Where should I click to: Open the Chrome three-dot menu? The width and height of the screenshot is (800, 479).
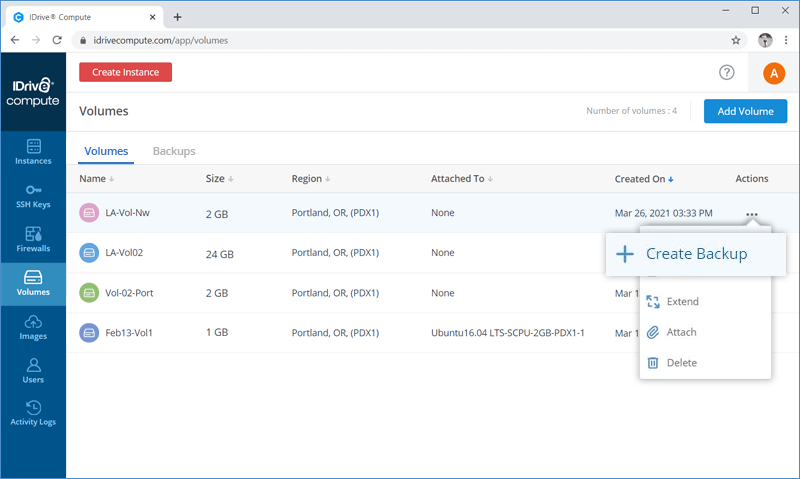pos(786,40)
